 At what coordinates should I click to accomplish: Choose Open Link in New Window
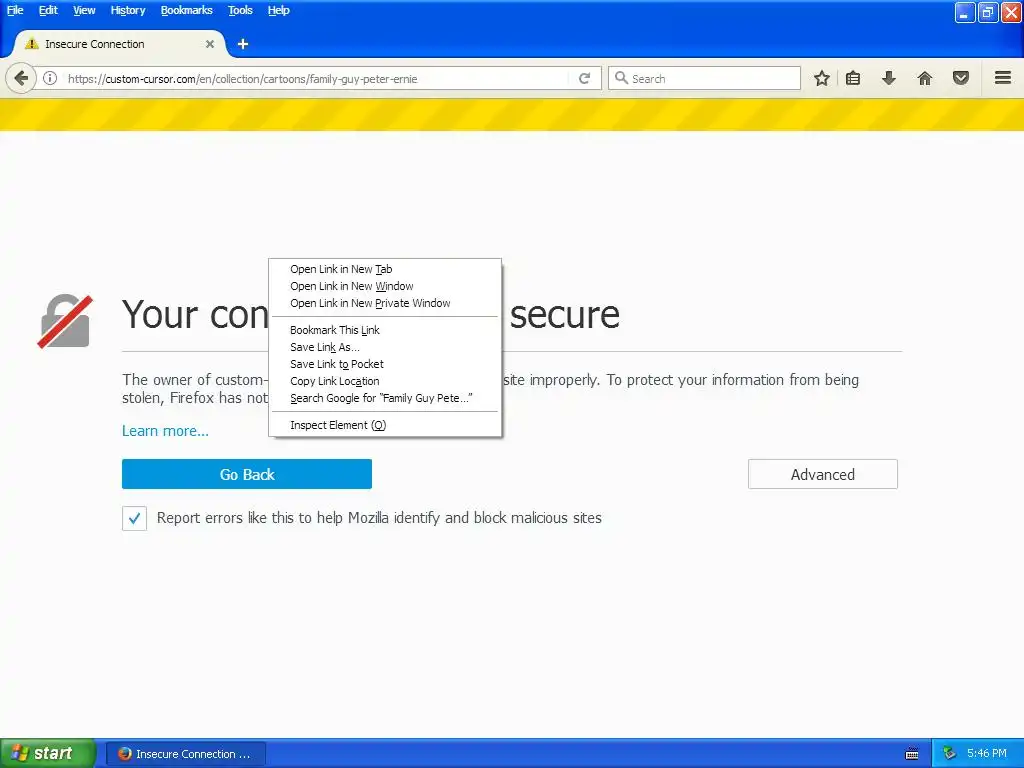[x=385, y=286]
